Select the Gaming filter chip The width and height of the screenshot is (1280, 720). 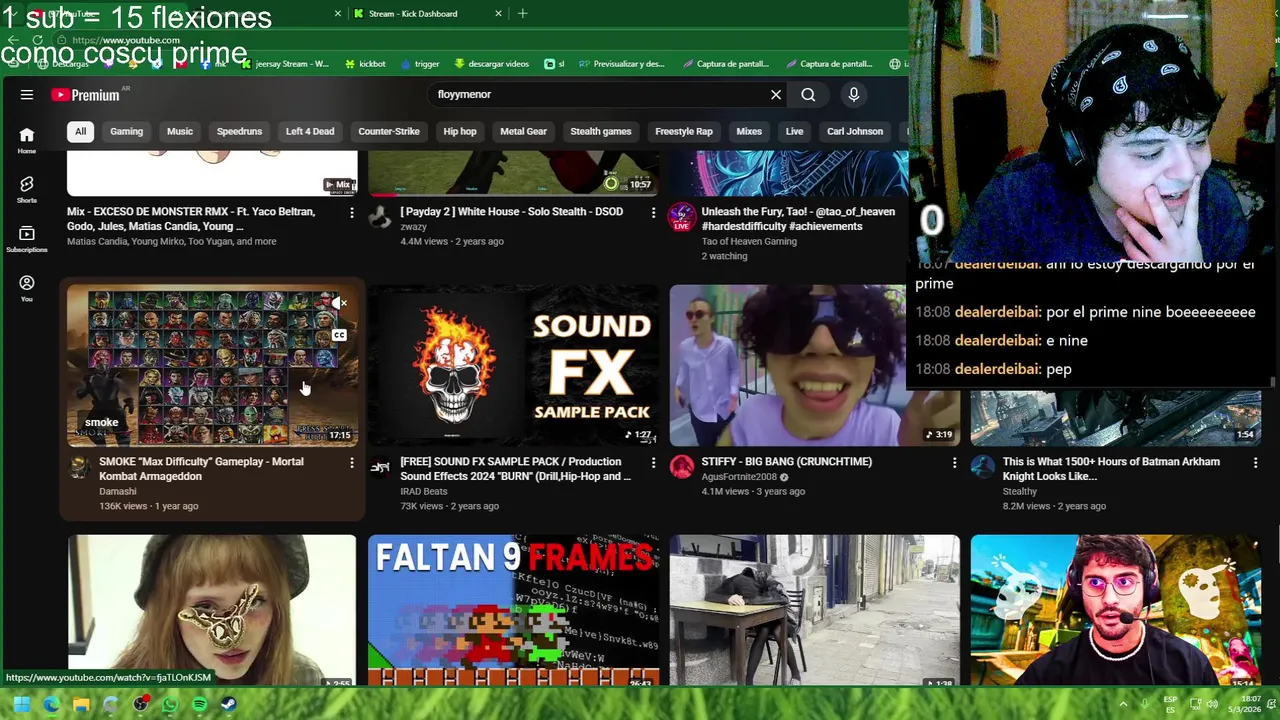[126, 131]
